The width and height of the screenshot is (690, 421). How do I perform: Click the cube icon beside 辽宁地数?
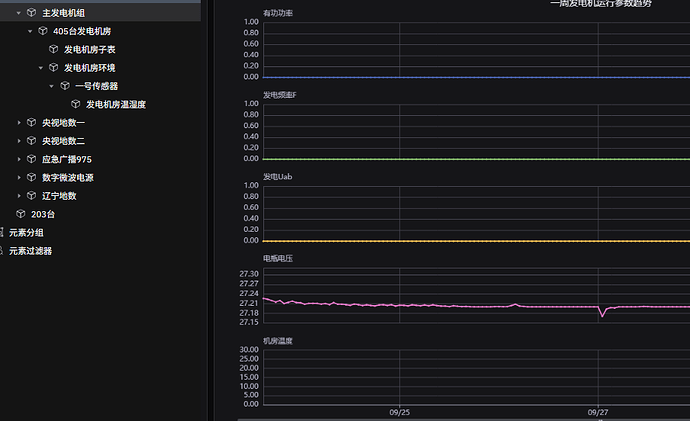(x=31, y=196)
